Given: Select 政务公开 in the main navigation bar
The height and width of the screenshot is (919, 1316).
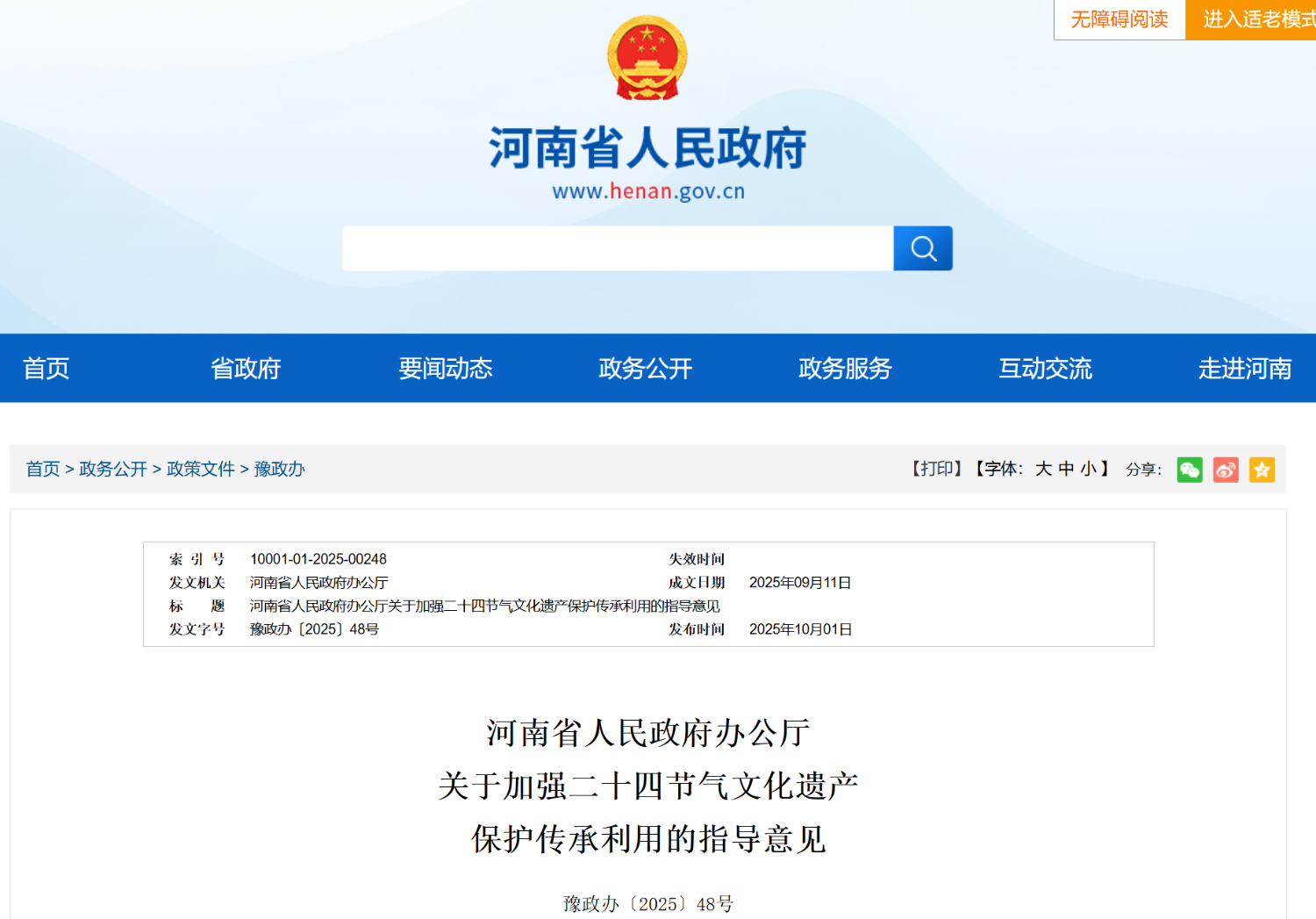Looking at the screenshot, I should tap(646, 369).
